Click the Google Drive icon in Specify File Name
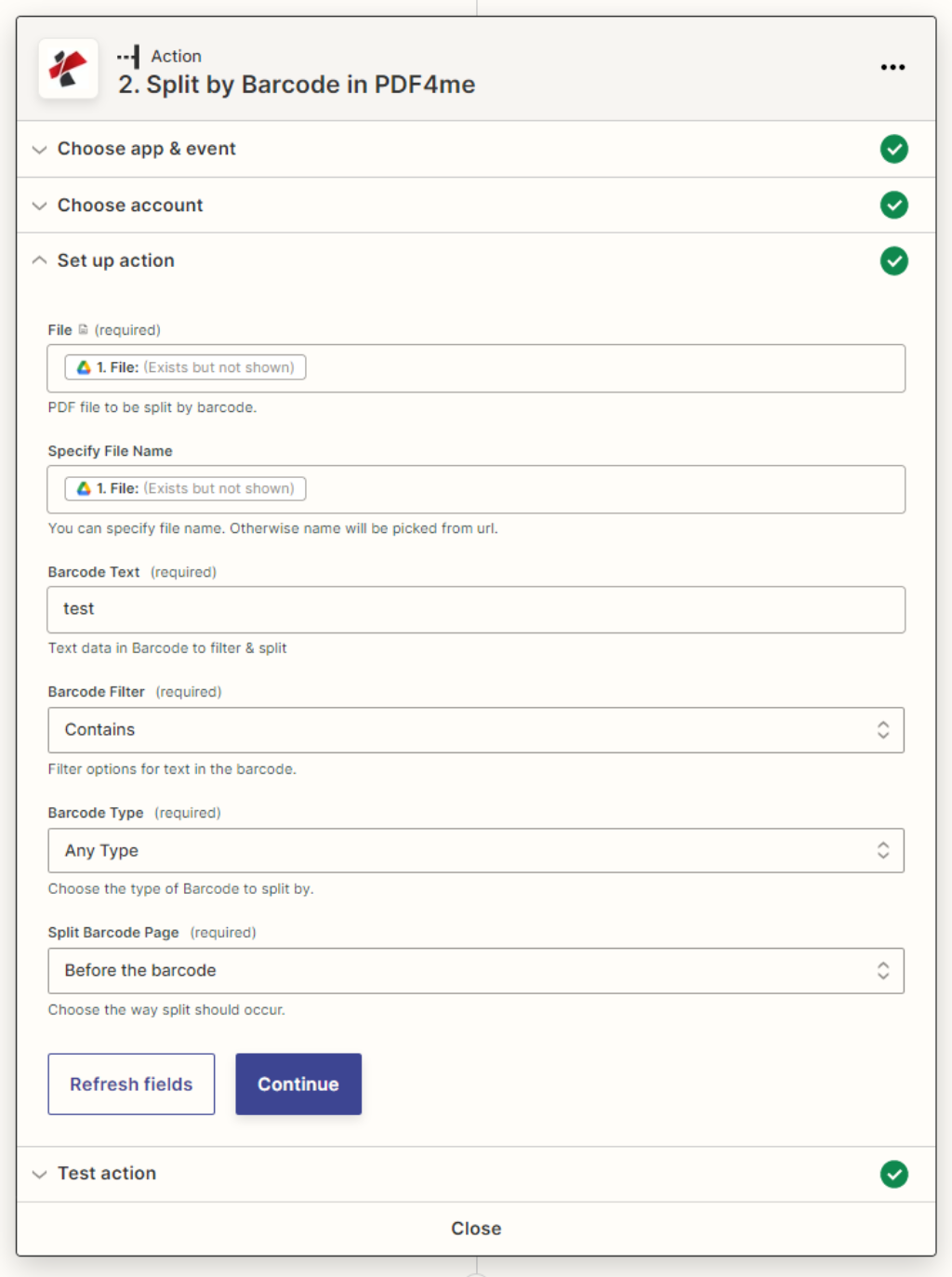The height and width of the screenshot is (1277, 952). point(84,488)
